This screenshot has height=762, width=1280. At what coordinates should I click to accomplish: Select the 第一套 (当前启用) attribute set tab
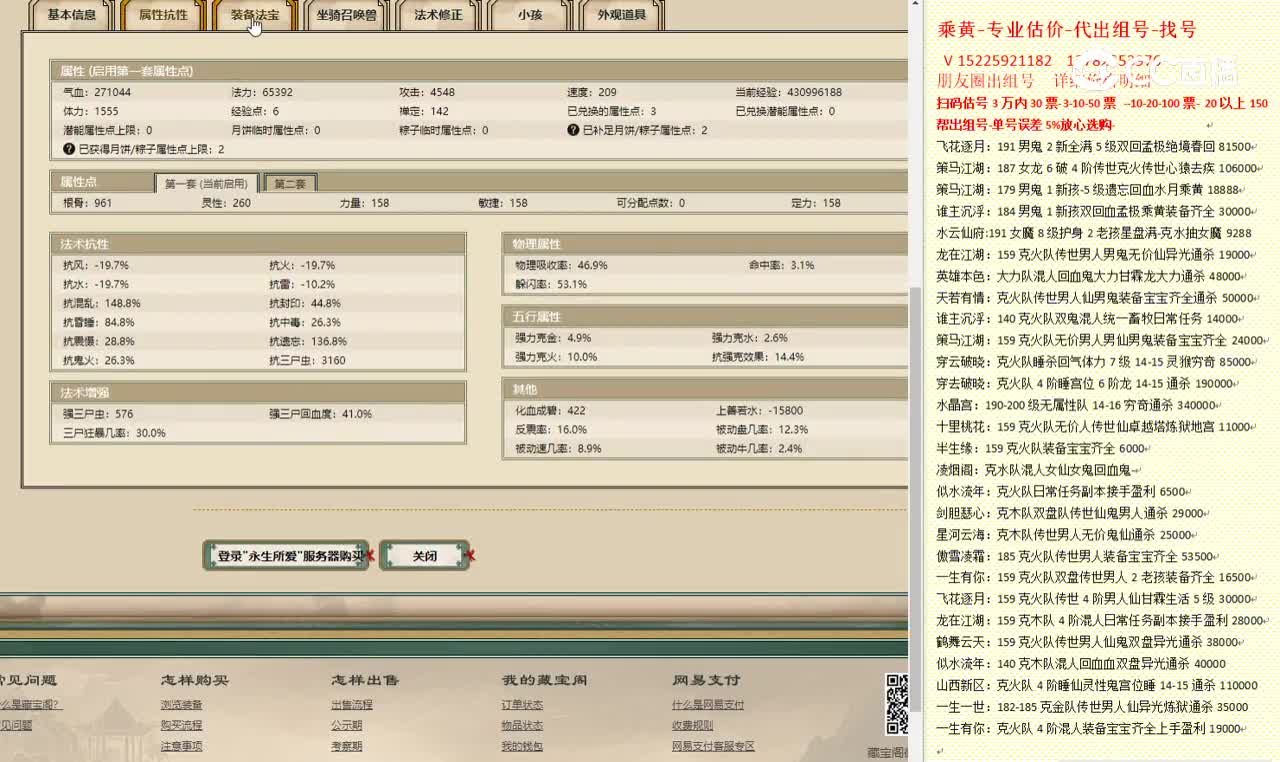[x=206, y=183]
